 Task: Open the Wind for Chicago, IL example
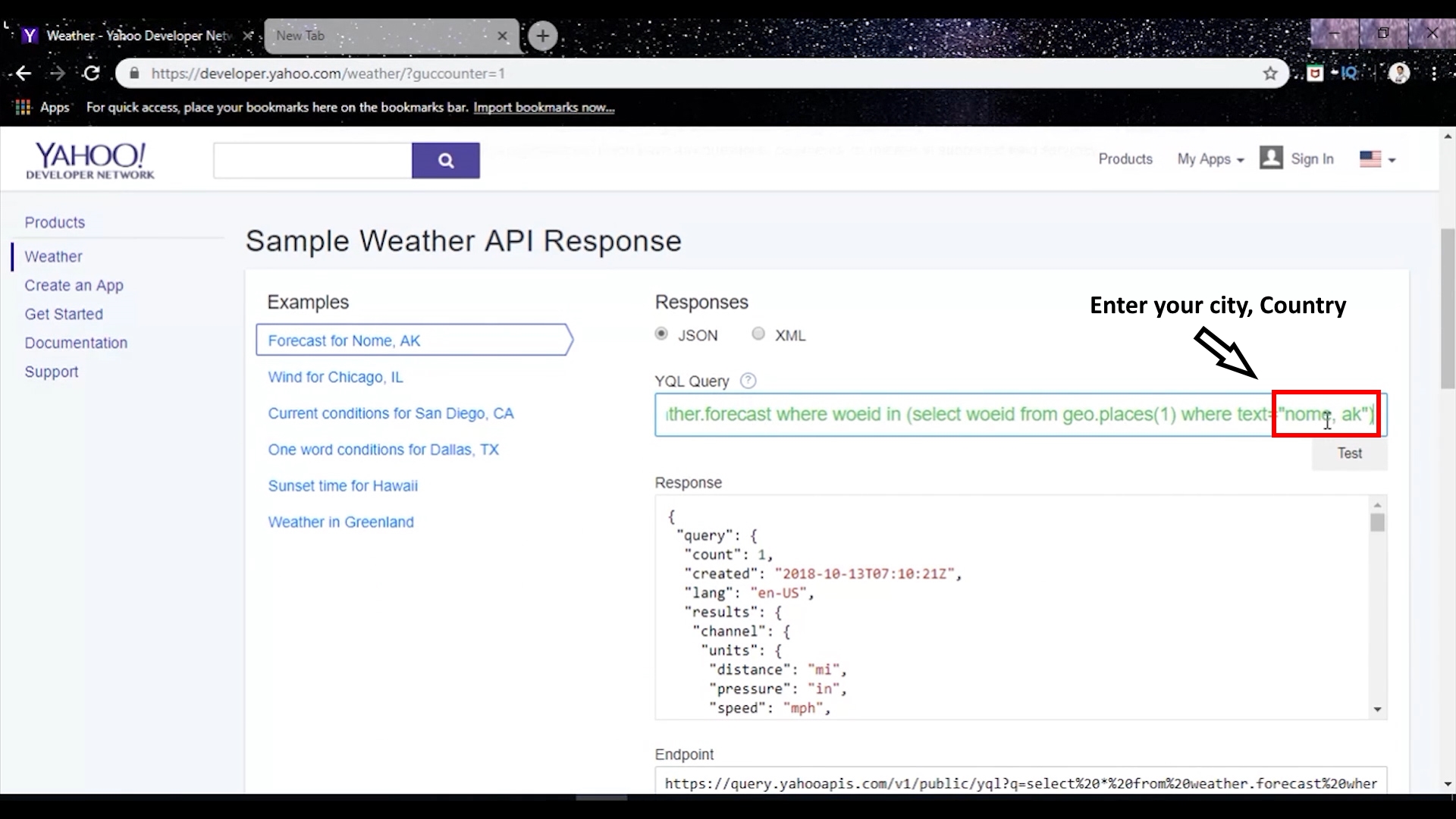(x=335, y=377)
